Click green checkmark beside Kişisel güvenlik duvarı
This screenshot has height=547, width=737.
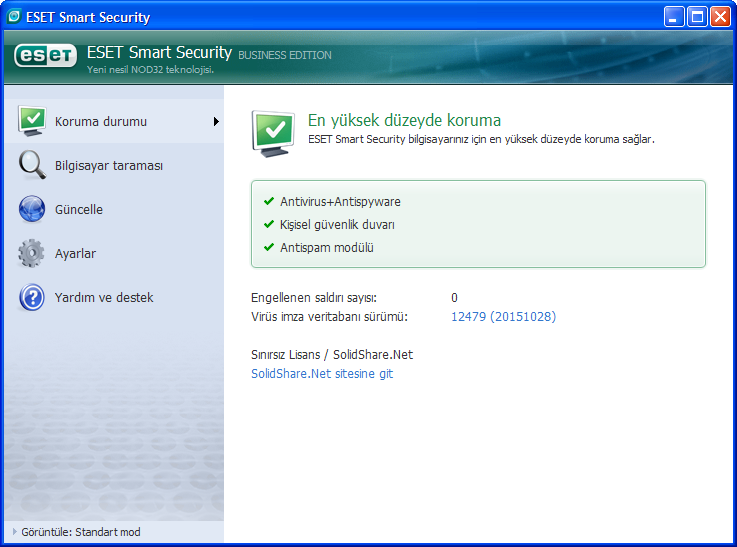[x=269, y=224]
